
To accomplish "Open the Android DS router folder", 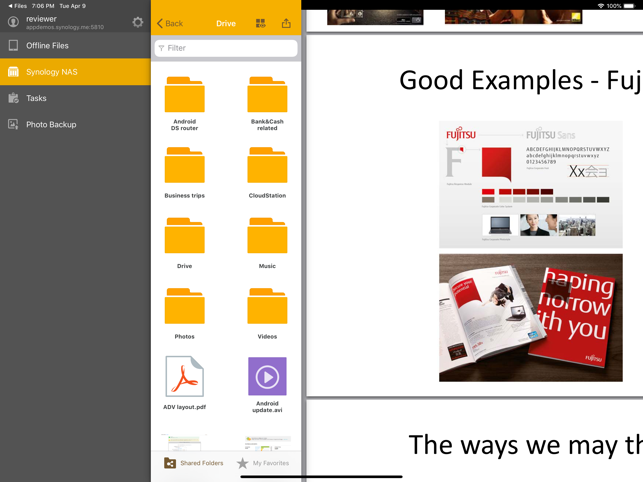I will point(185,104).
